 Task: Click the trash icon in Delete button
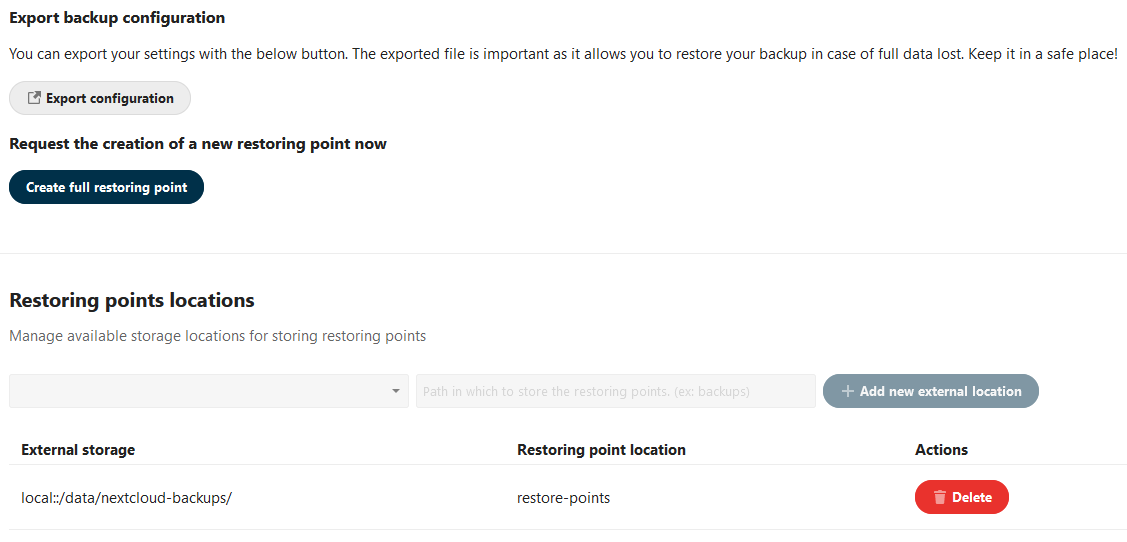point(939,497)
